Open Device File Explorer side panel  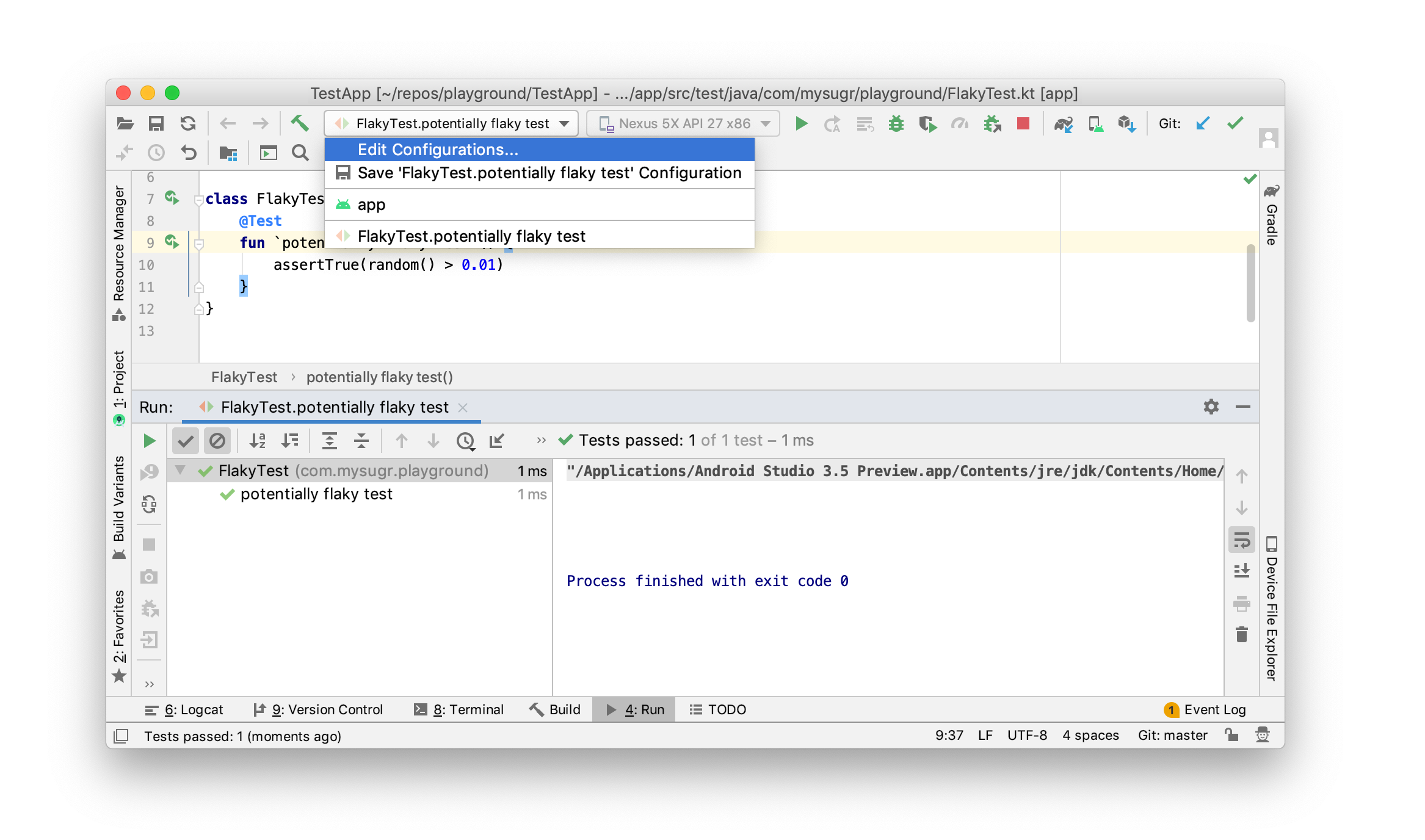click(x=1272, y=608)
